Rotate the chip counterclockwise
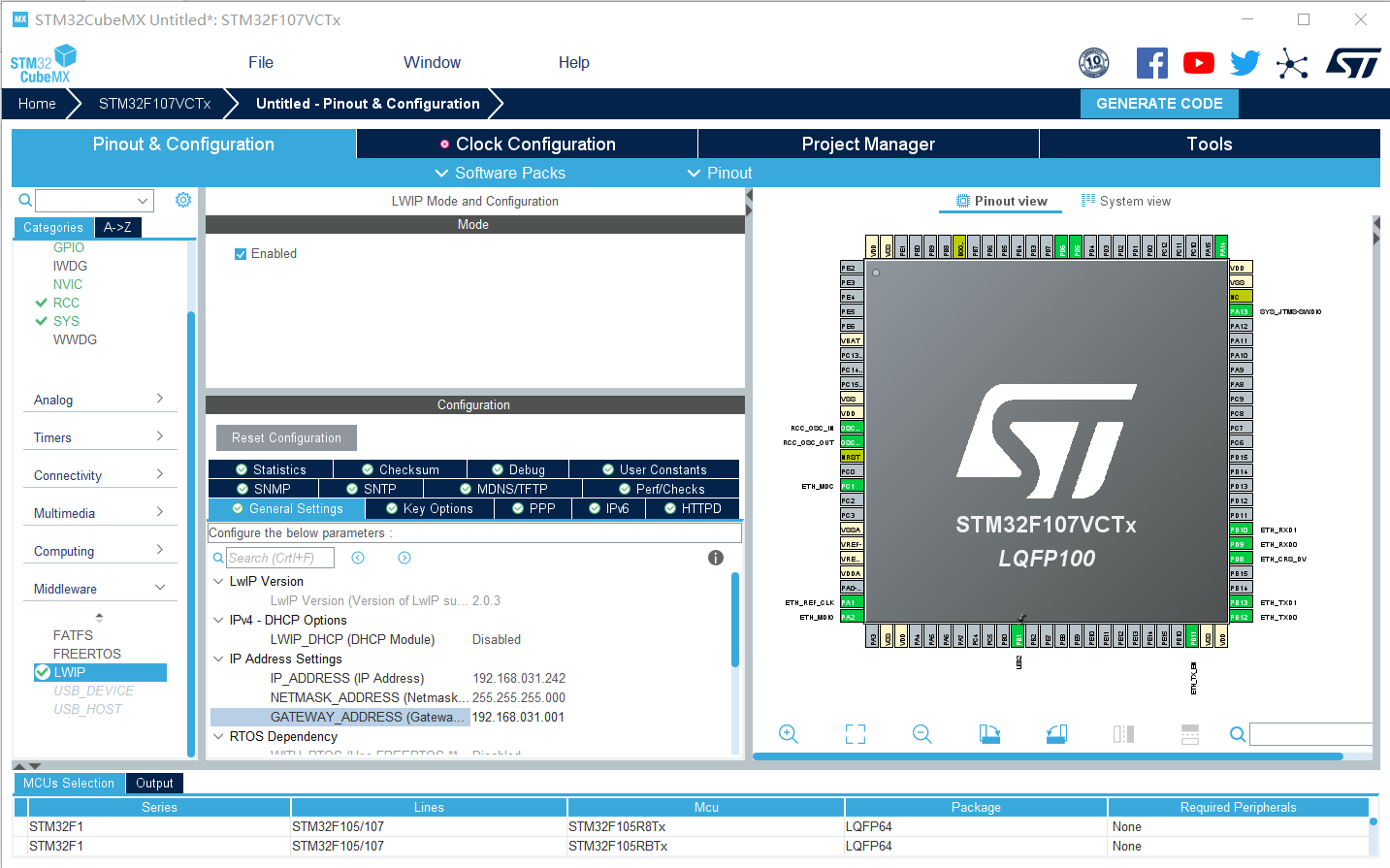The image size is (1390, 868). (x=1056, y=734)
